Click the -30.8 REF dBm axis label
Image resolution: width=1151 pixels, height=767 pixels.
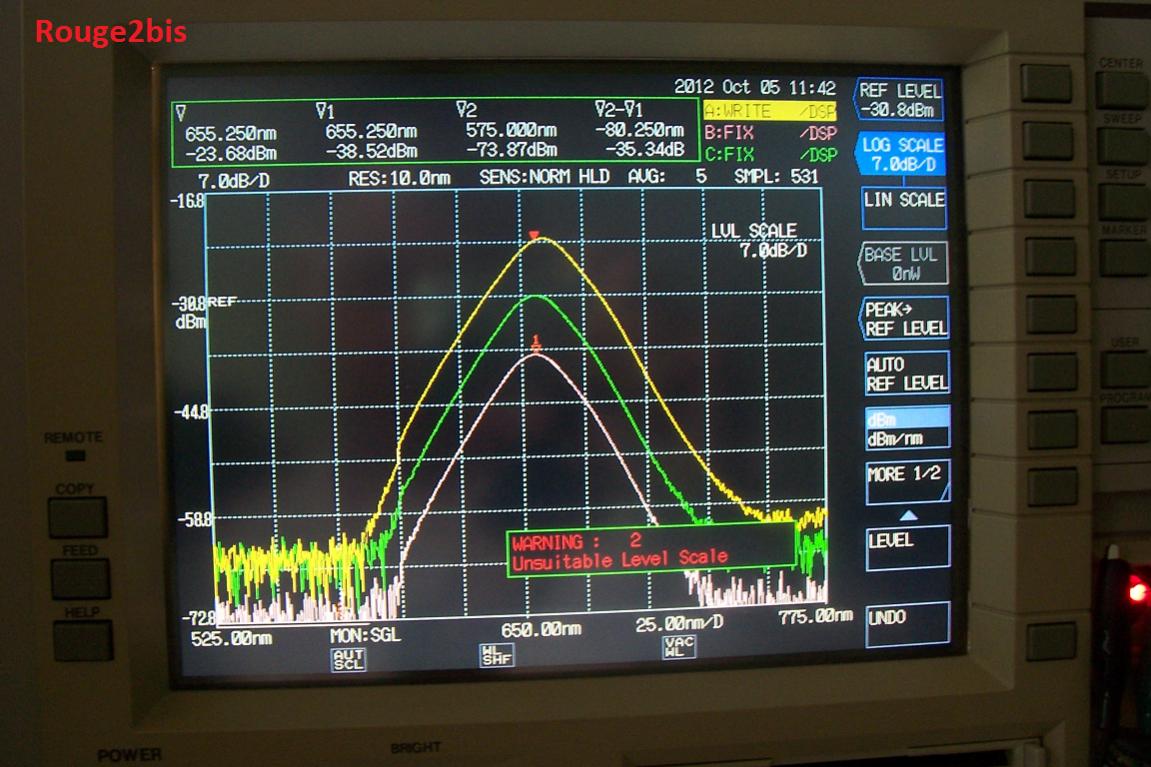[x=203, y=311]
